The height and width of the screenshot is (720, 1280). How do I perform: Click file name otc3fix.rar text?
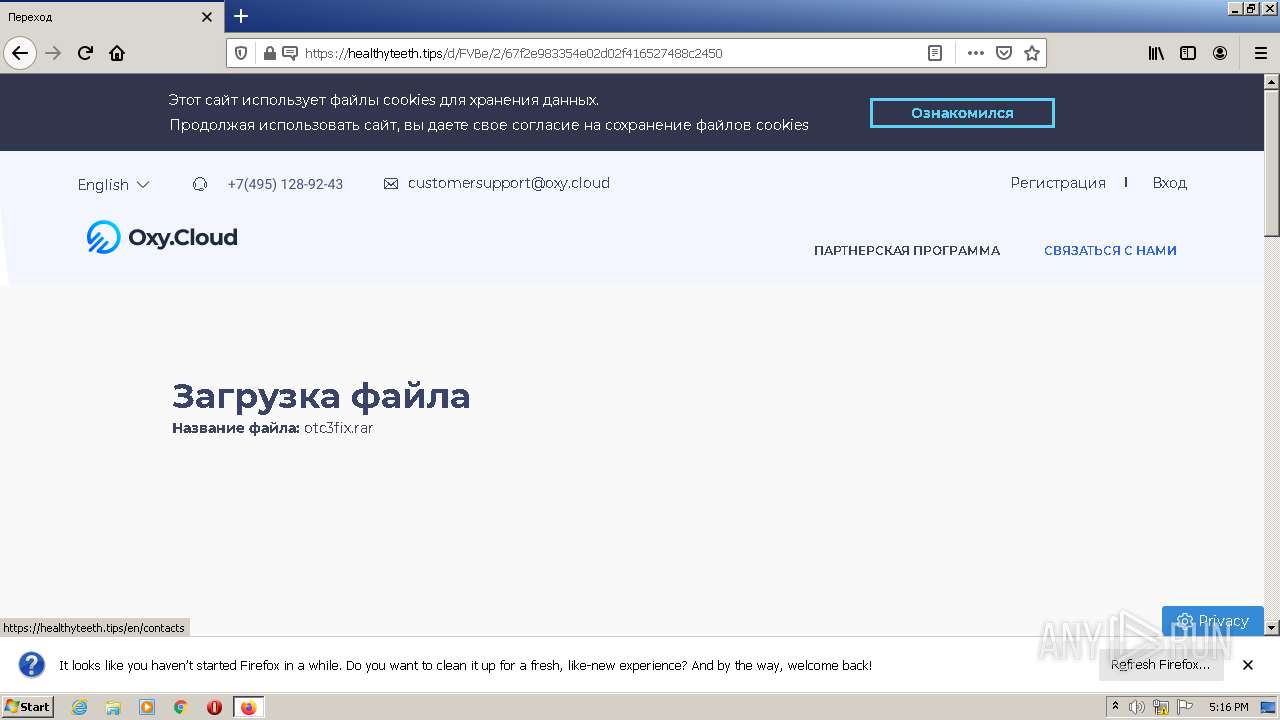click(x=339, y=428)
